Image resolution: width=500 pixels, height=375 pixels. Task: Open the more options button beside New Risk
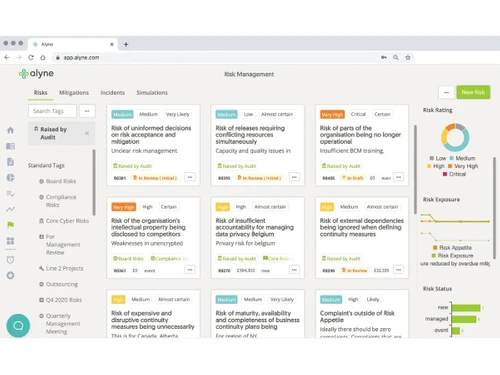[446, 92]
